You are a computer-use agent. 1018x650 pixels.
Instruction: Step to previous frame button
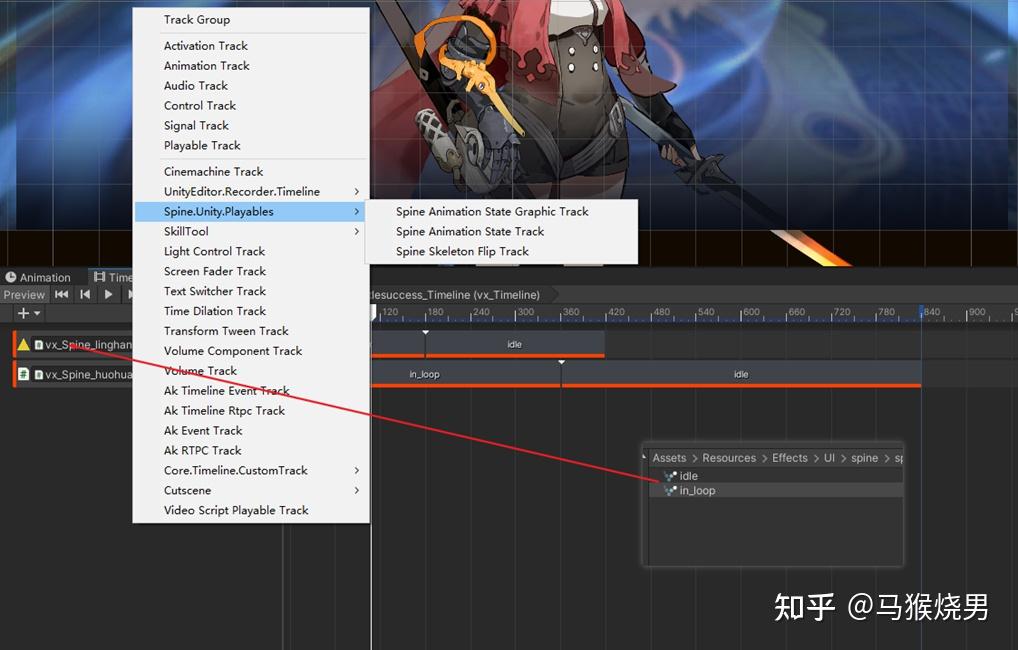tap(85, 294)
